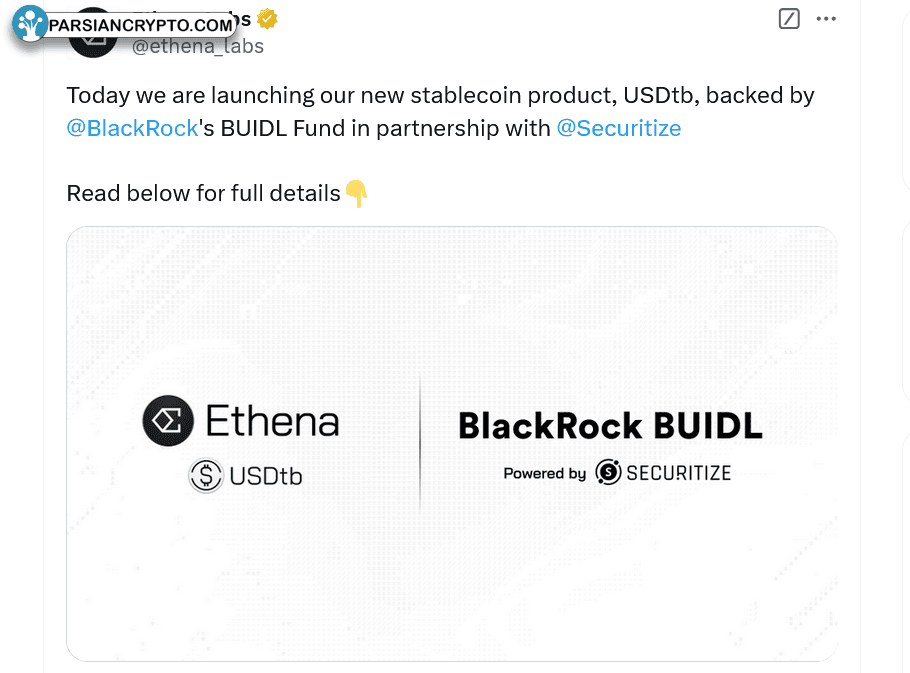Click the Ethena logo icon in image
910x673 pixels.
(x=167, y=421)
